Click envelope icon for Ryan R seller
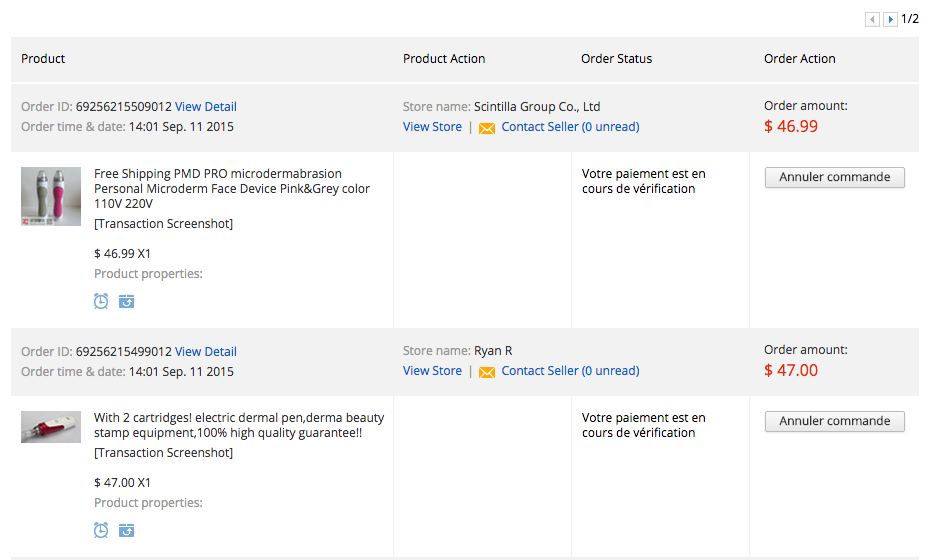Viewport: 934px width, 560px height. 487,372
